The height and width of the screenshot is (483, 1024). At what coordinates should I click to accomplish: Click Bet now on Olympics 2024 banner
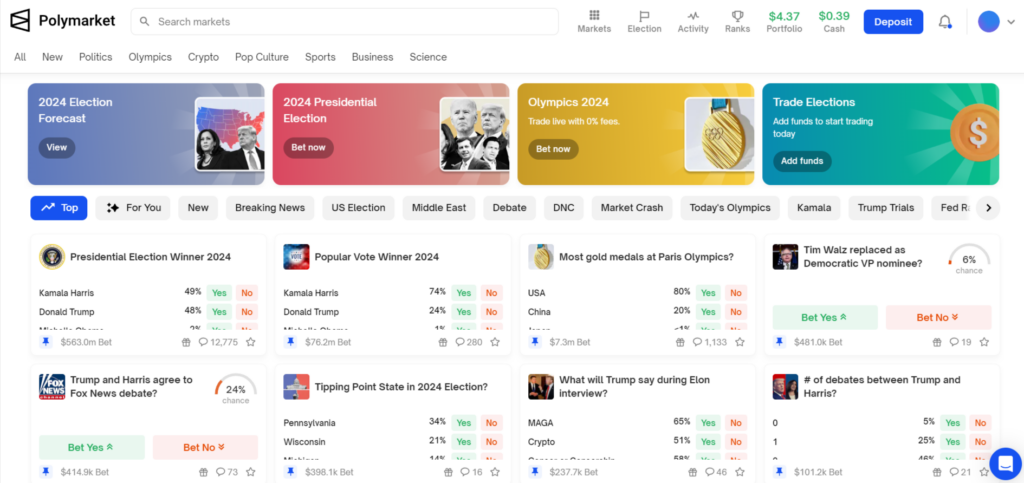click(x=553, y=149)
